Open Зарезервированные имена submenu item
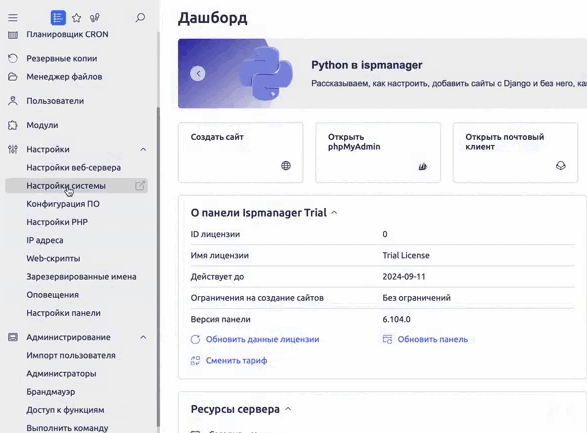 (81, 277)
